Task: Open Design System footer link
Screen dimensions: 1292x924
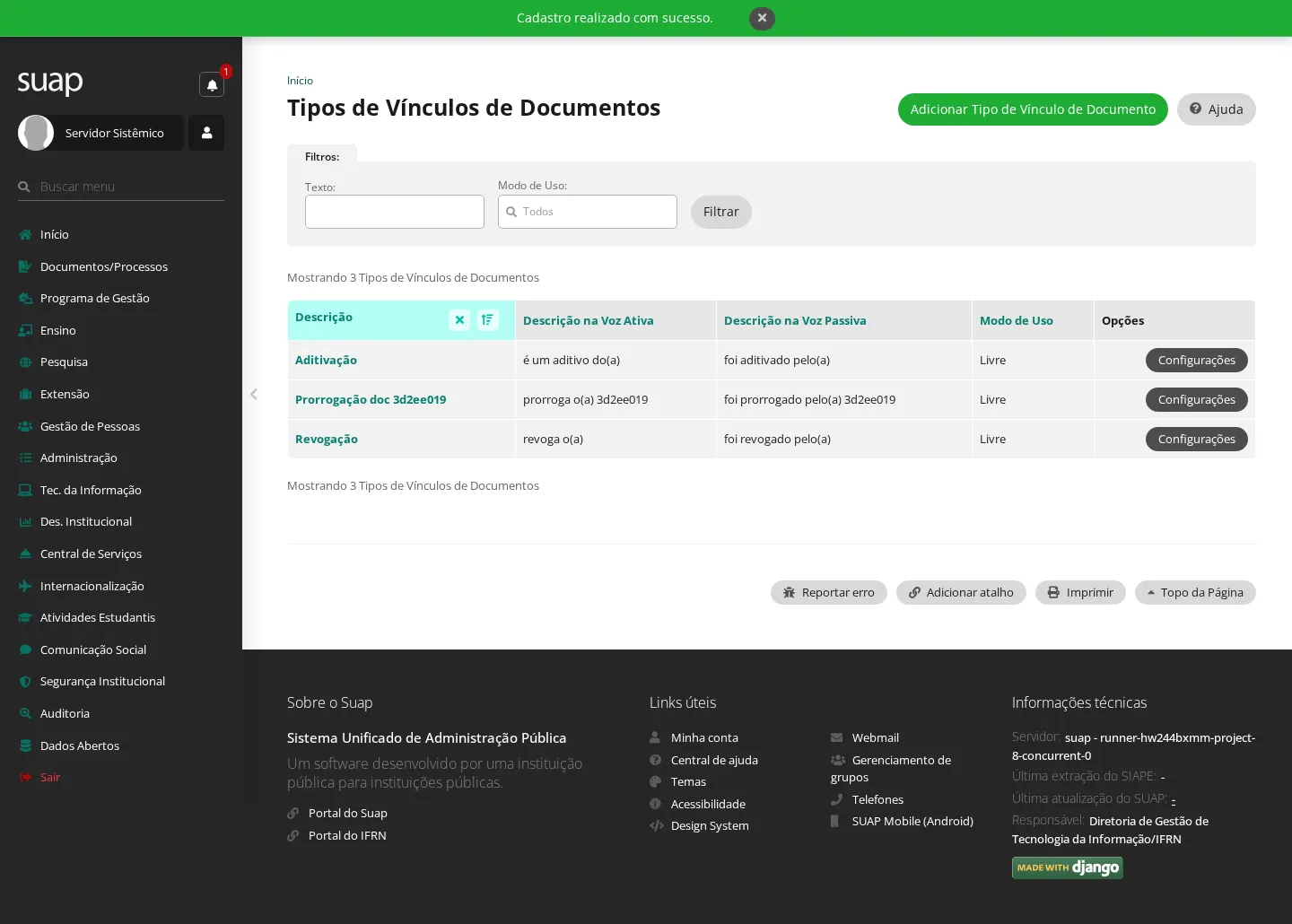Action: click(710, 825)
